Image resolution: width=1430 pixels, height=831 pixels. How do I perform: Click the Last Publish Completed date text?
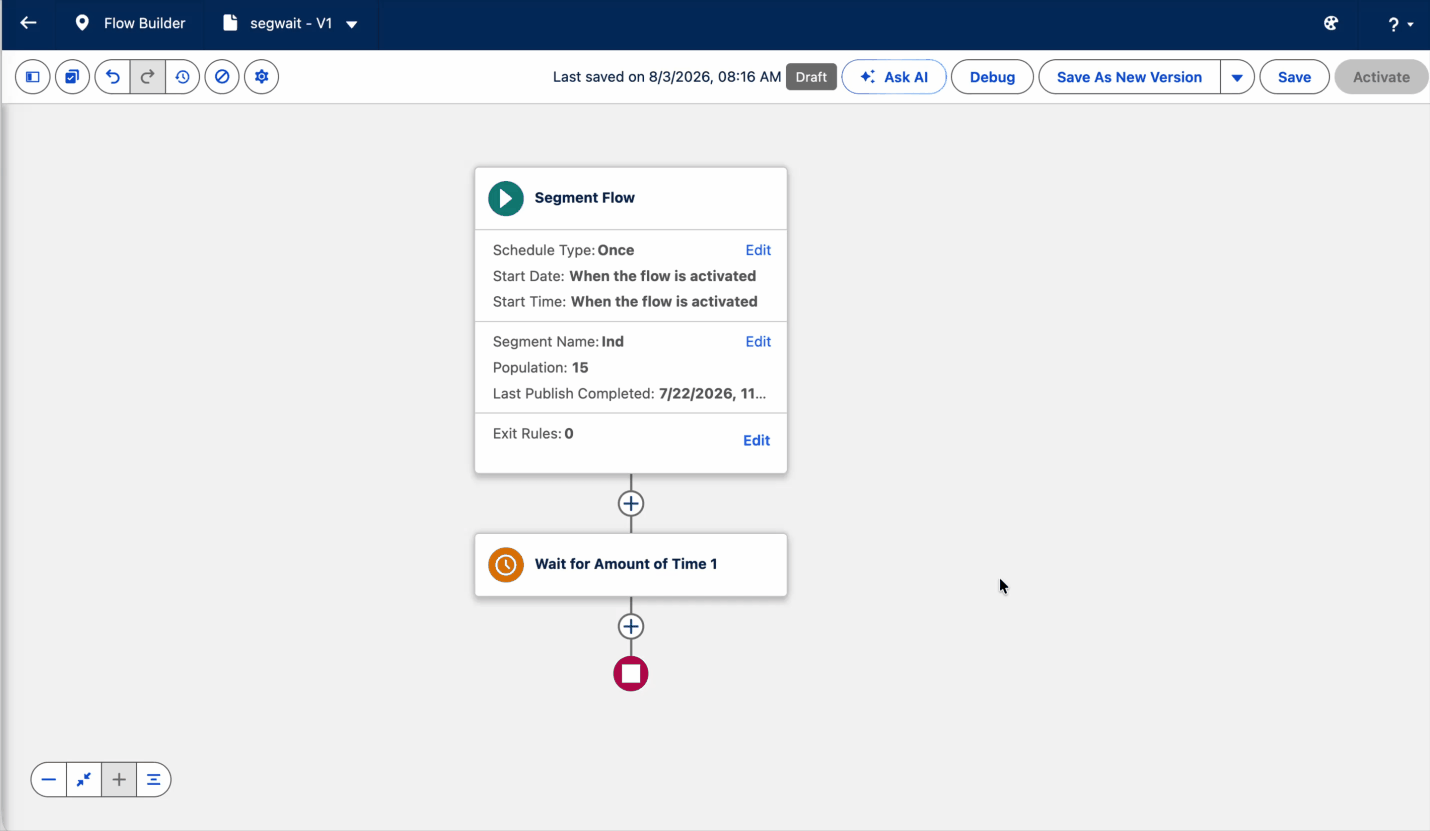(x=630, y=393)
